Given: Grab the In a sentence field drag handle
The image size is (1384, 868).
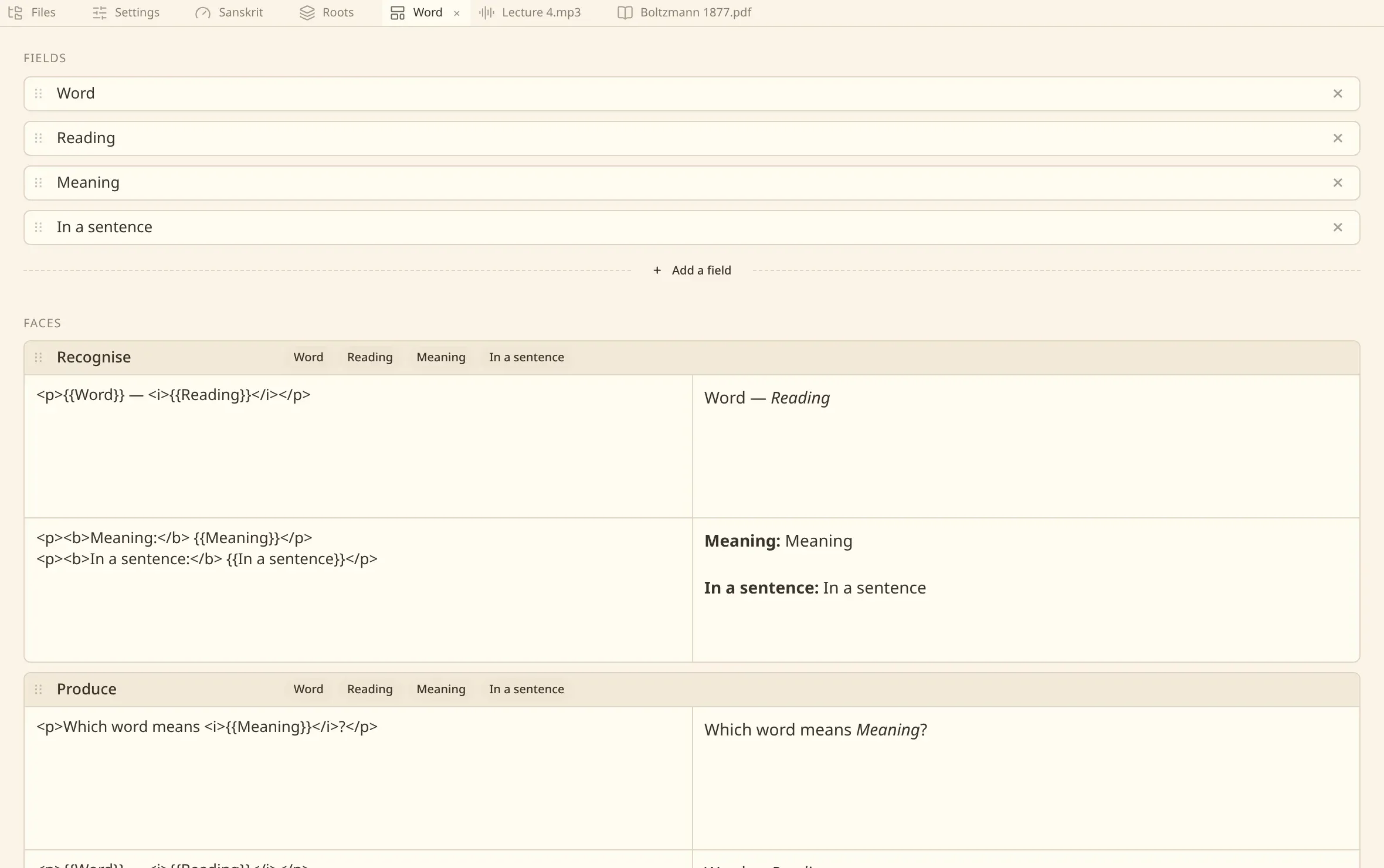Looking at the screenshot, I should click(39, 228).
